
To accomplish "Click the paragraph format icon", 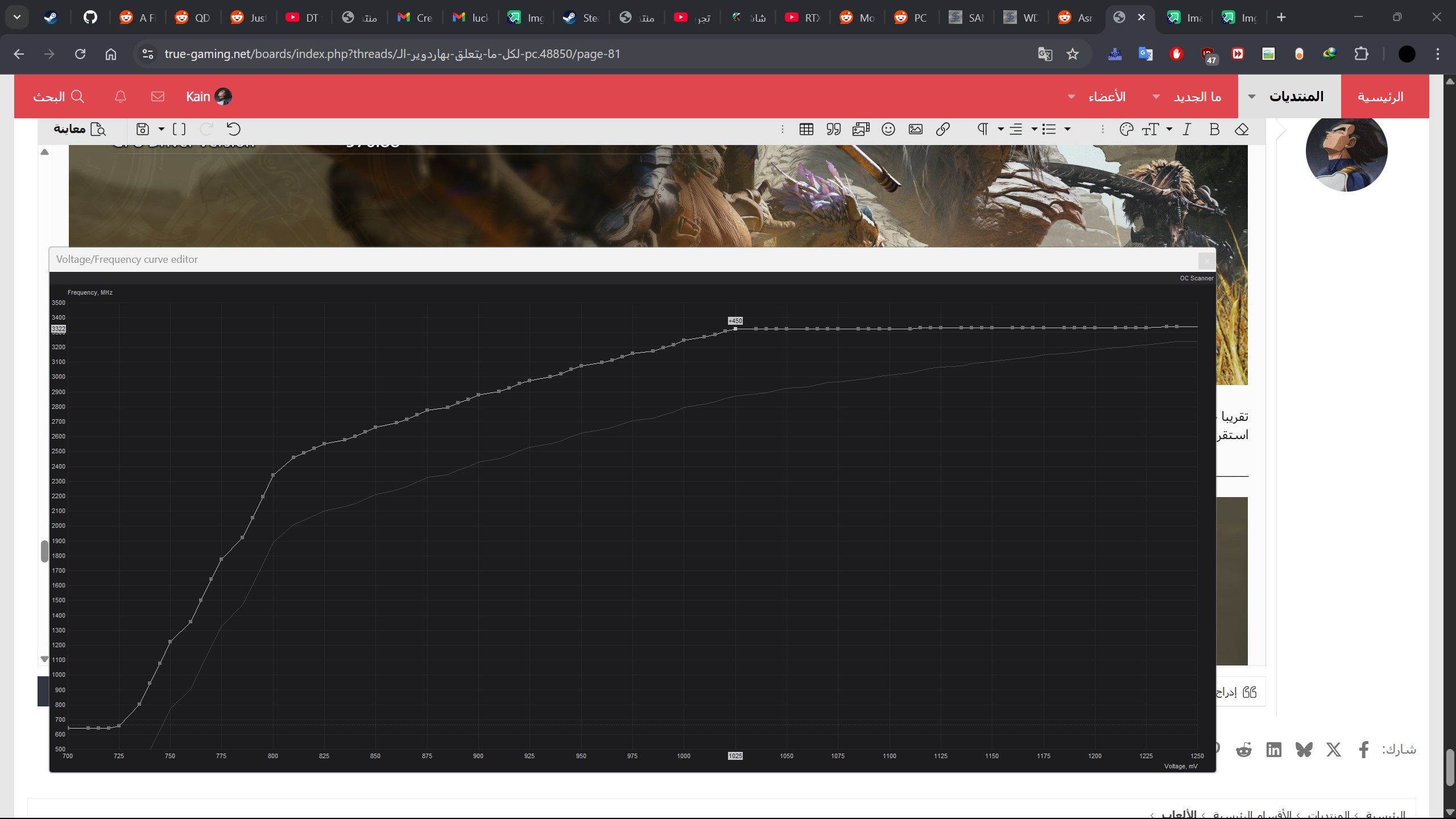I will click(982, 130).
